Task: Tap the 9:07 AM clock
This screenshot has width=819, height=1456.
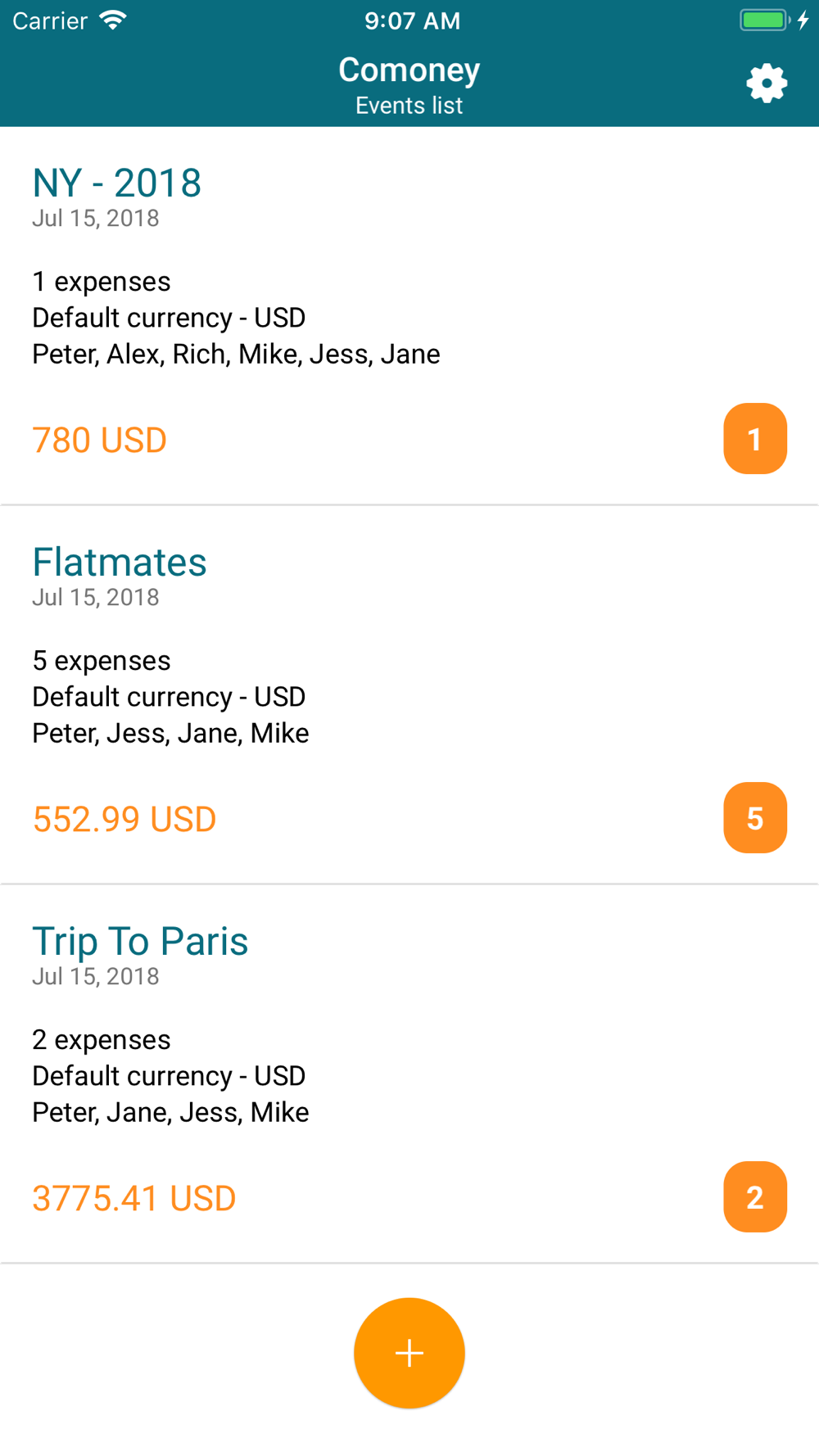Action: tap(412, 20)
